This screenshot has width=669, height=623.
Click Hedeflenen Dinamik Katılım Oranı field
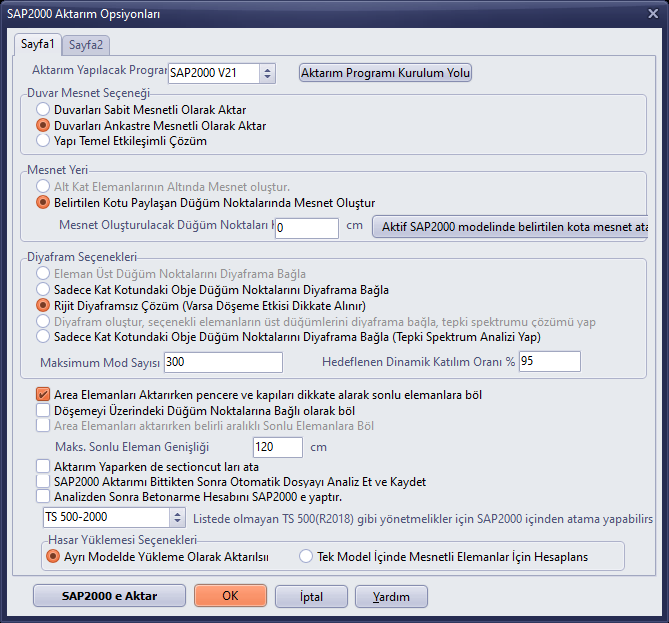[550, 361]
